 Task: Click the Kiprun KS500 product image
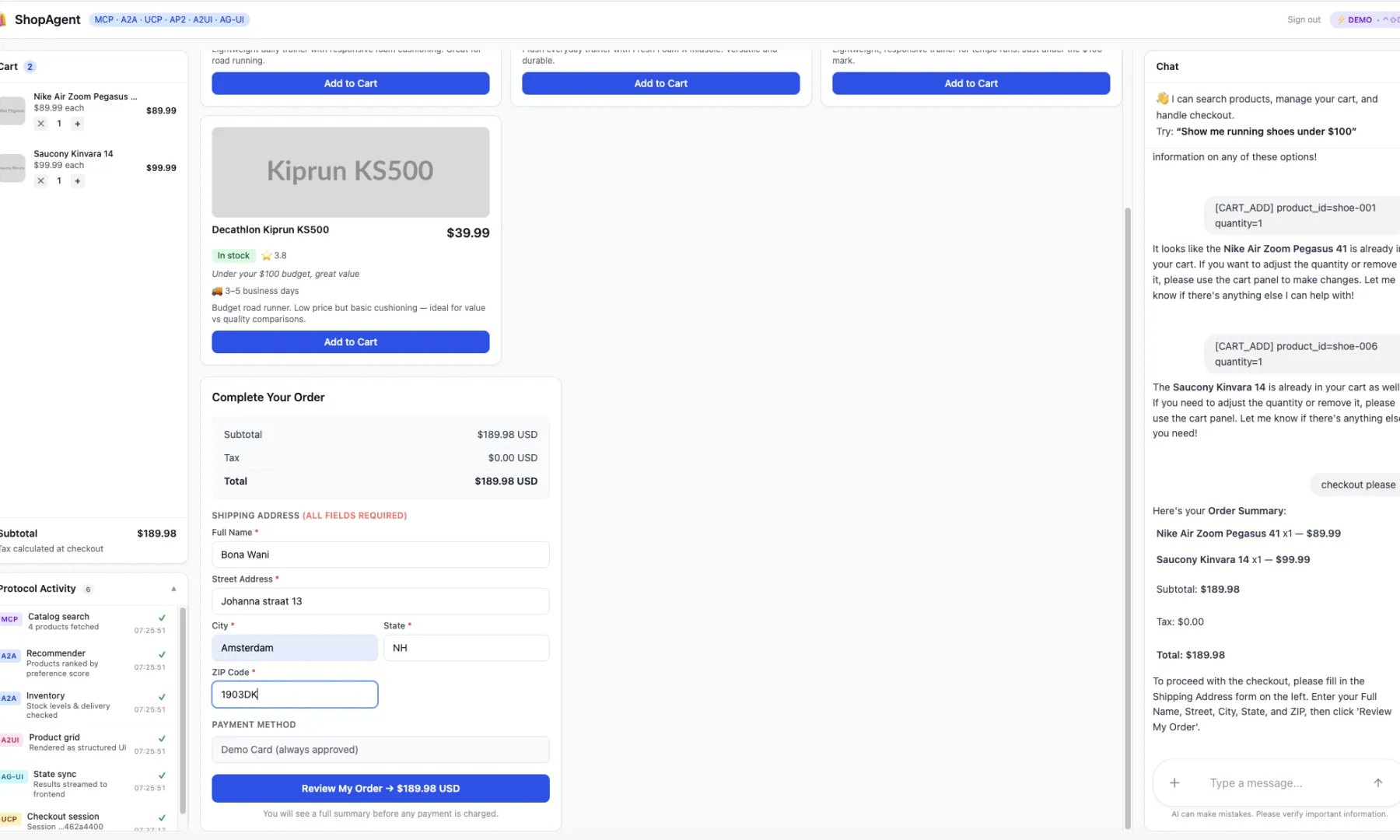click(351, 172)
